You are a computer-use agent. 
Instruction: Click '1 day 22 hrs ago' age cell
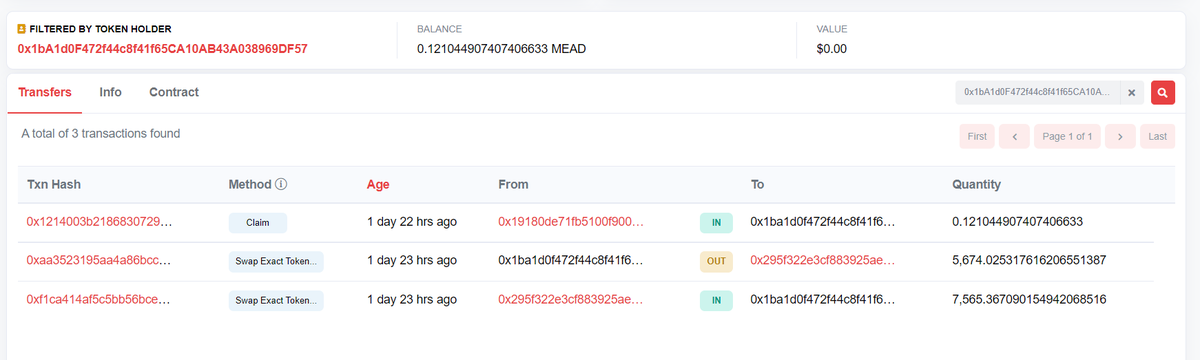tap(412, 222)
